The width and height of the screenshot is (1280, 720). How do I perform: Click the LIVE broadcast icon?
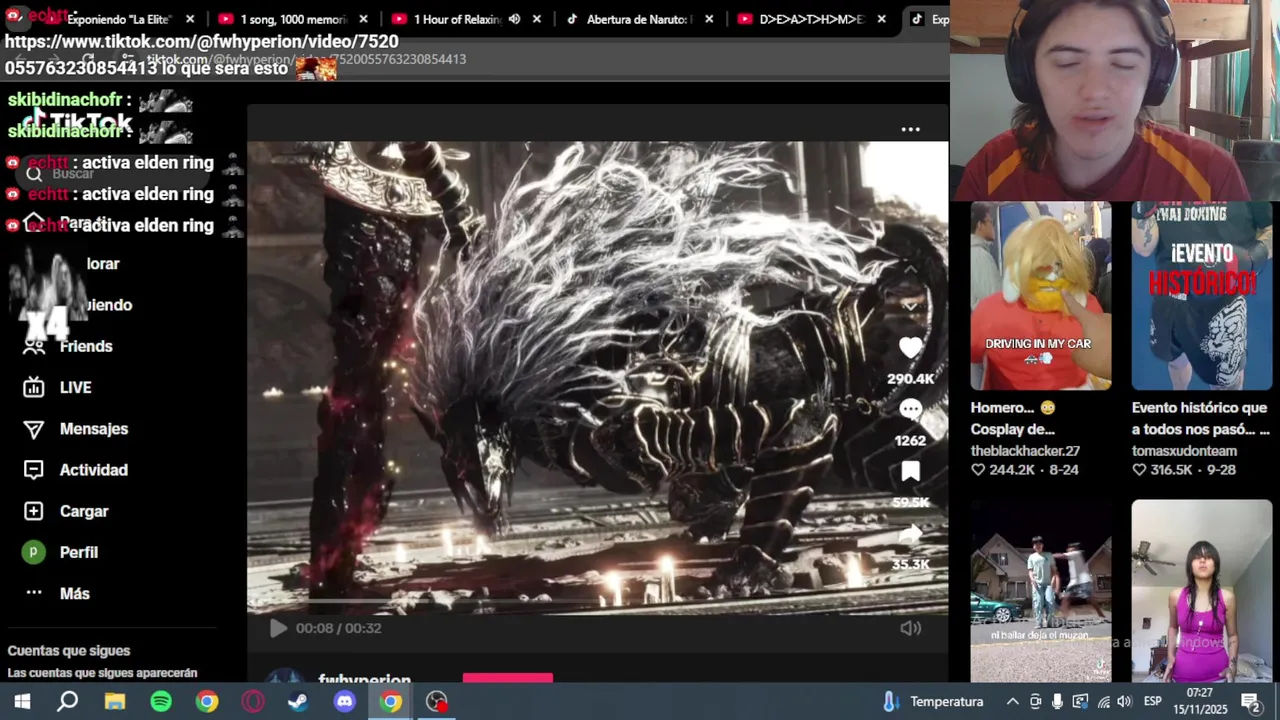pyautogui.click(x=34, y=387)
